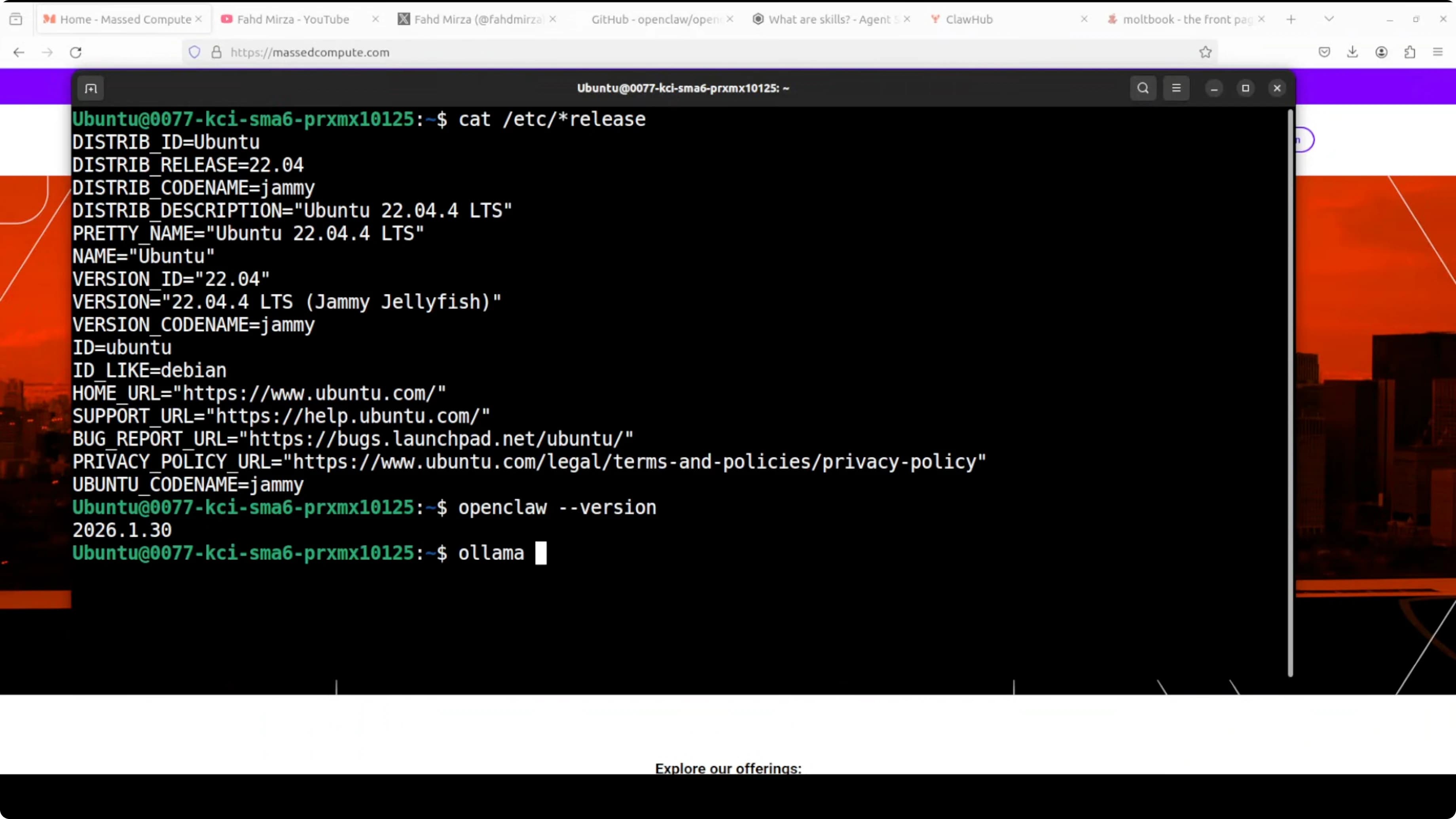Open the terminal hamburger menu
The width and height of the screenshot is (1456, 819).
click(x=1176, y=88)
